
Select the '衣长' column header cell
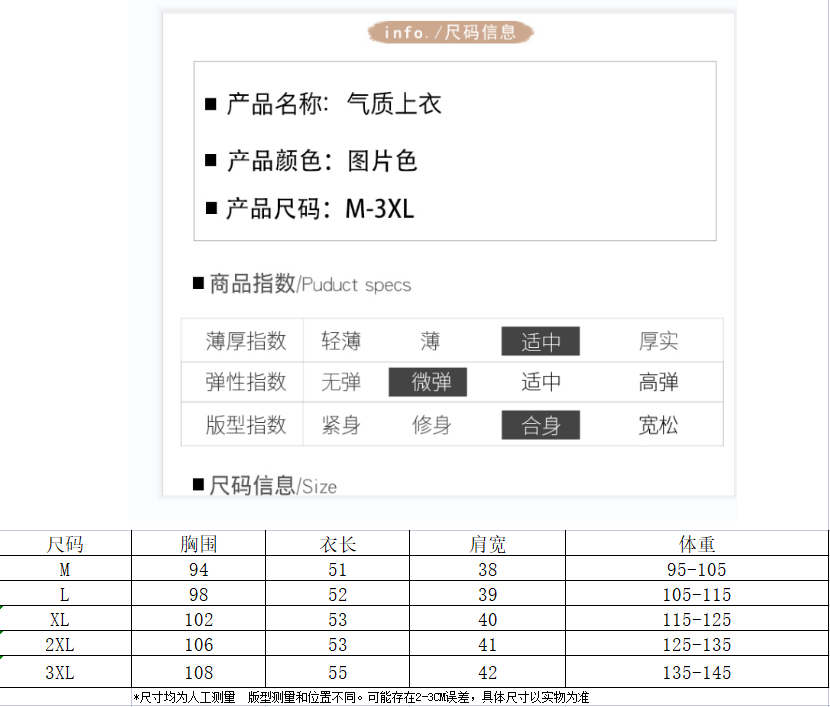tap(338, 543)
